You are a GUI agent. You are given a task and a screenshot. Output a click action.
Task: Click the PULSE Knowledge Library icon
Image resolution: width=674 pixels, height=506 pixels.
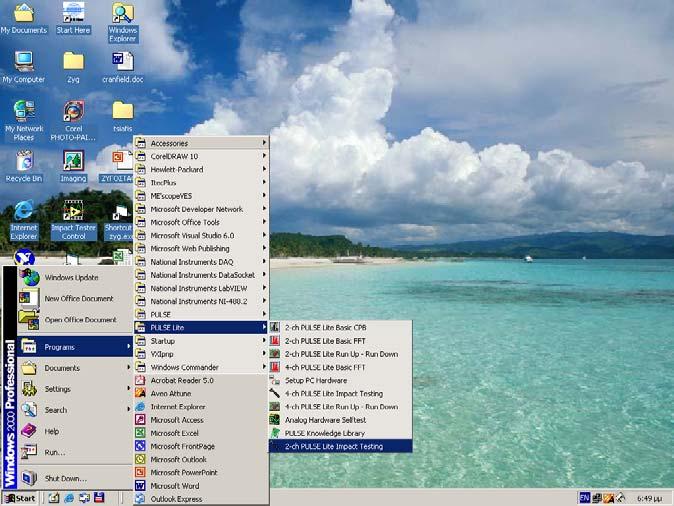[275, 433]
